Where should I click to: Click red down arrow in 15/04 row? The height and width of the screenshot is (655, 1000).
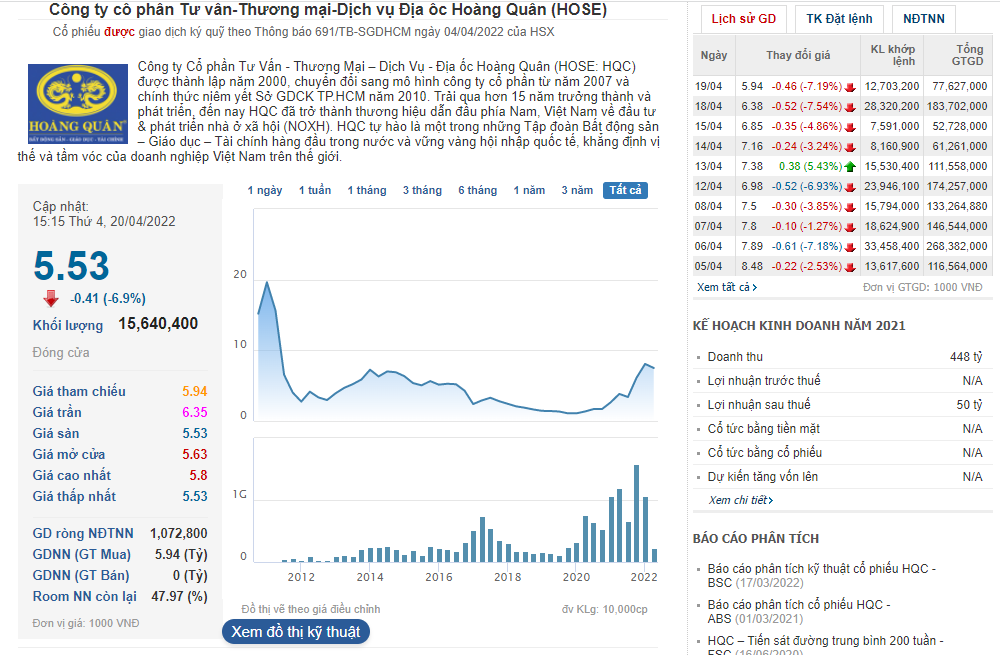[x=849, y=127]
